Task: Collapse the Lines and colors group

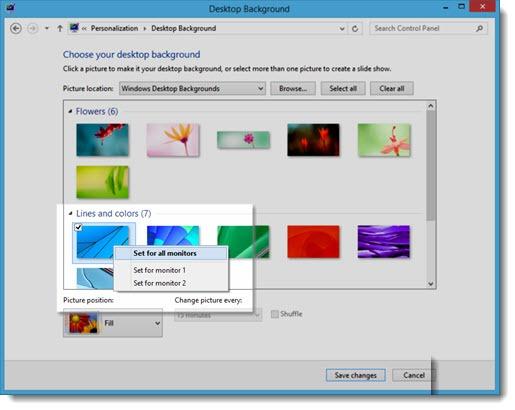Action: click(x=70, y=213)
